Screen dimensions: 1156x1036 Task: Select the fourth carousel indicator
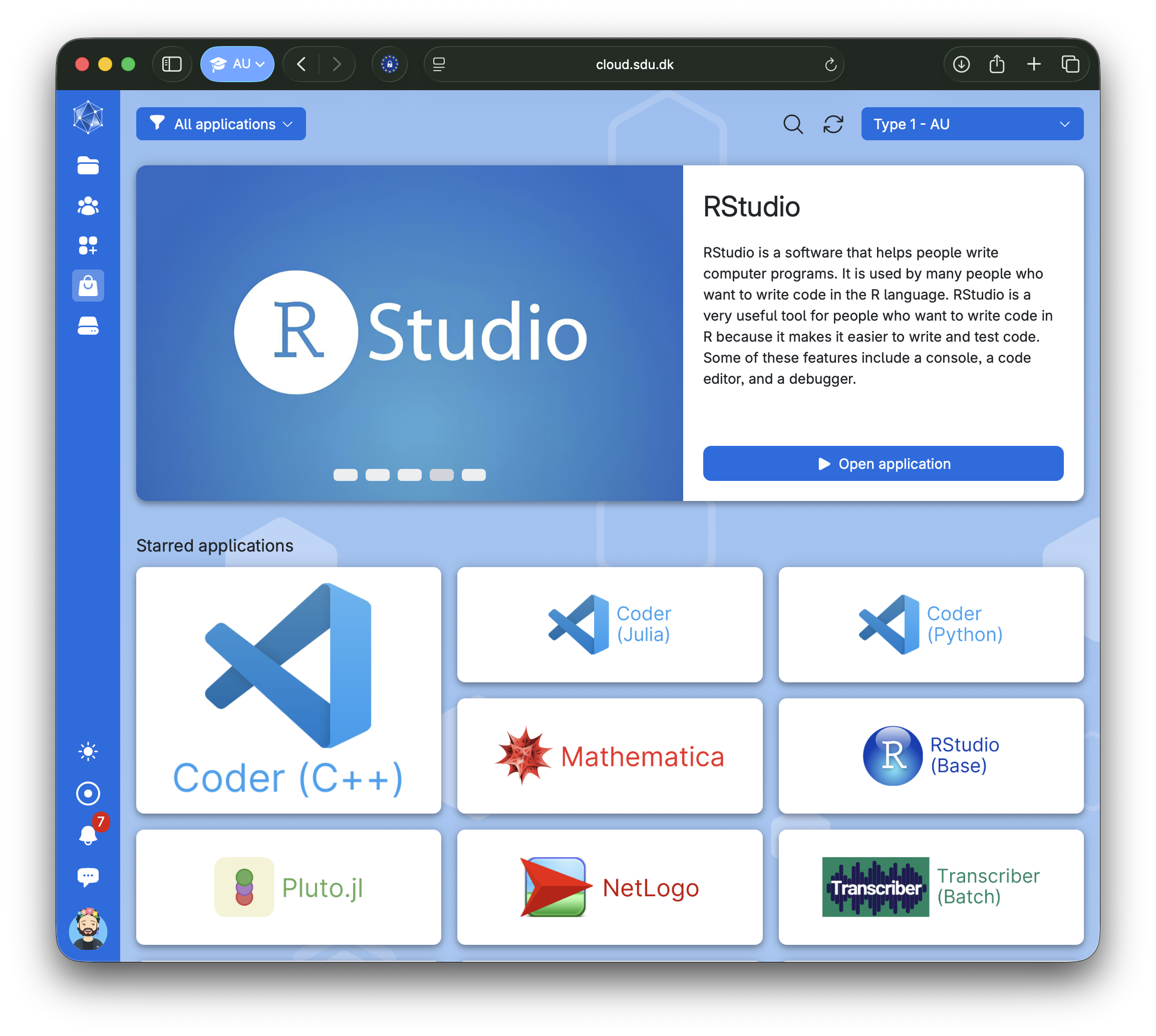coord(442,475)
